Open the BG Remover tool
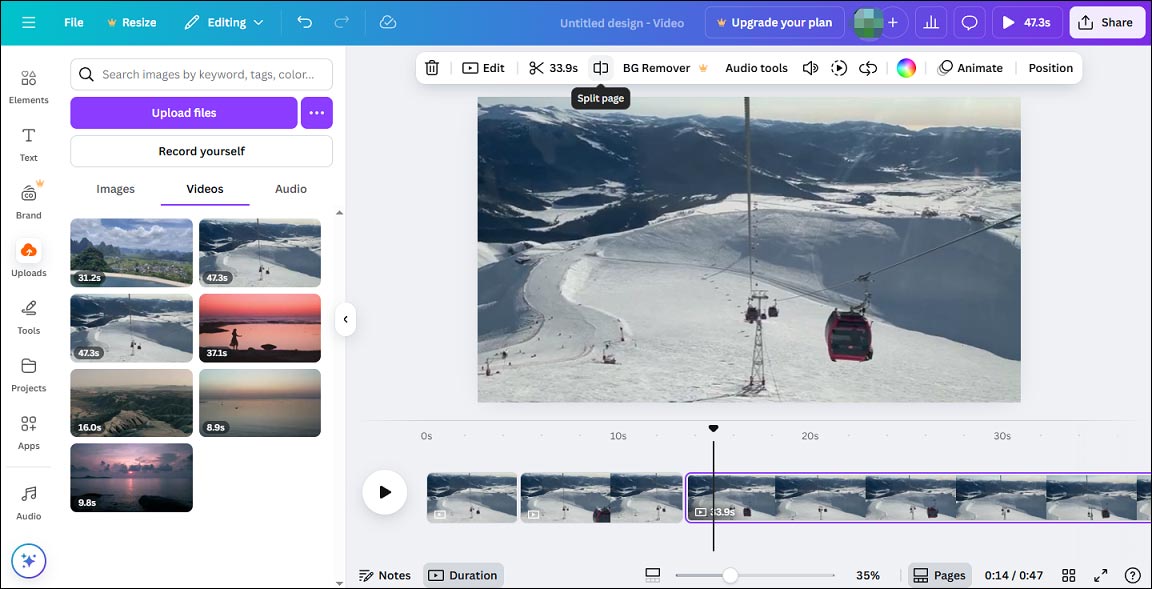Image resolution: width=1152 pixels, height=589 pixels. coord(665,68)
